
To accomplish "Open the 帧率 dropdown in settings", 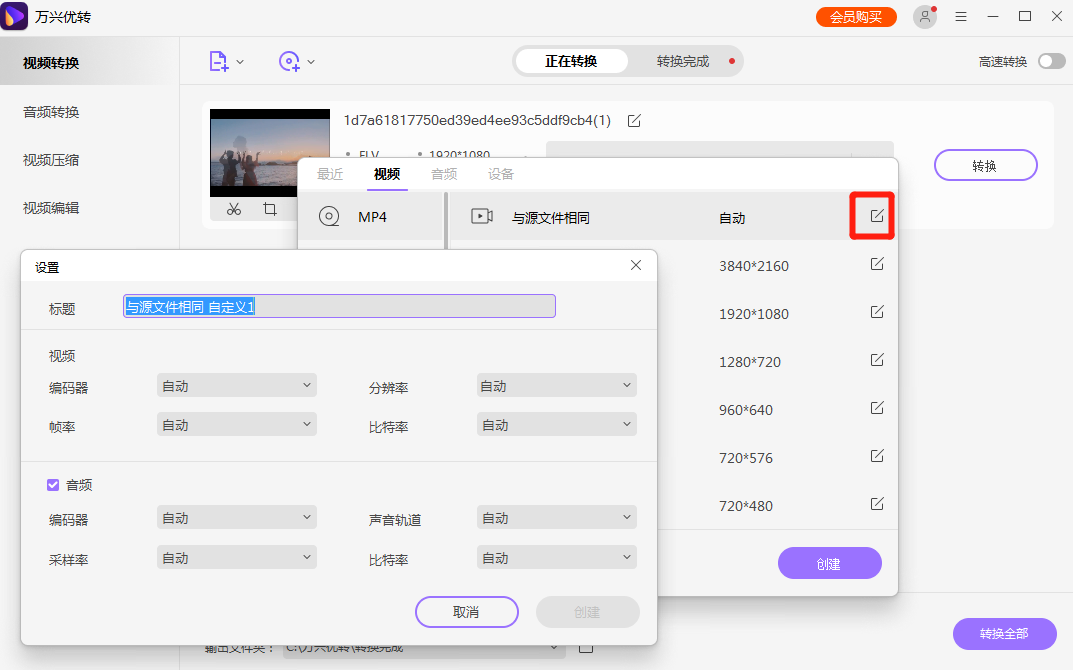I will click(x=236, y=423).
